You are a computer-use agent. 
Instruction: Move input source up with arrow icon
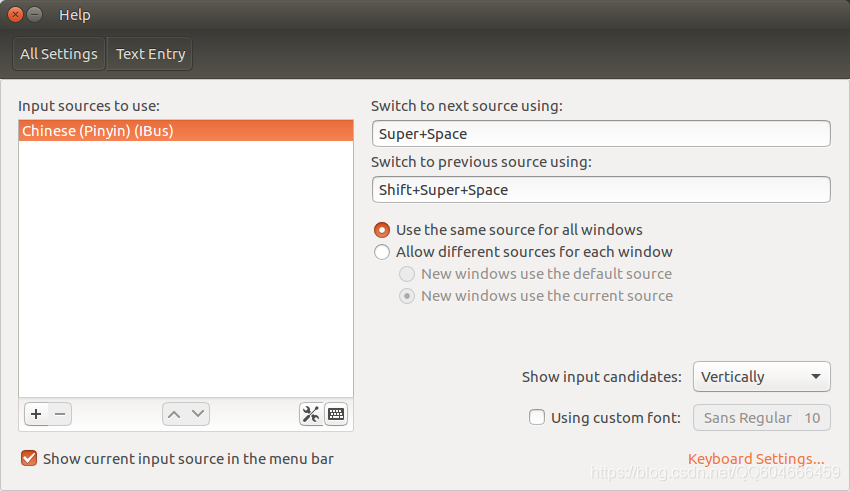174,414
